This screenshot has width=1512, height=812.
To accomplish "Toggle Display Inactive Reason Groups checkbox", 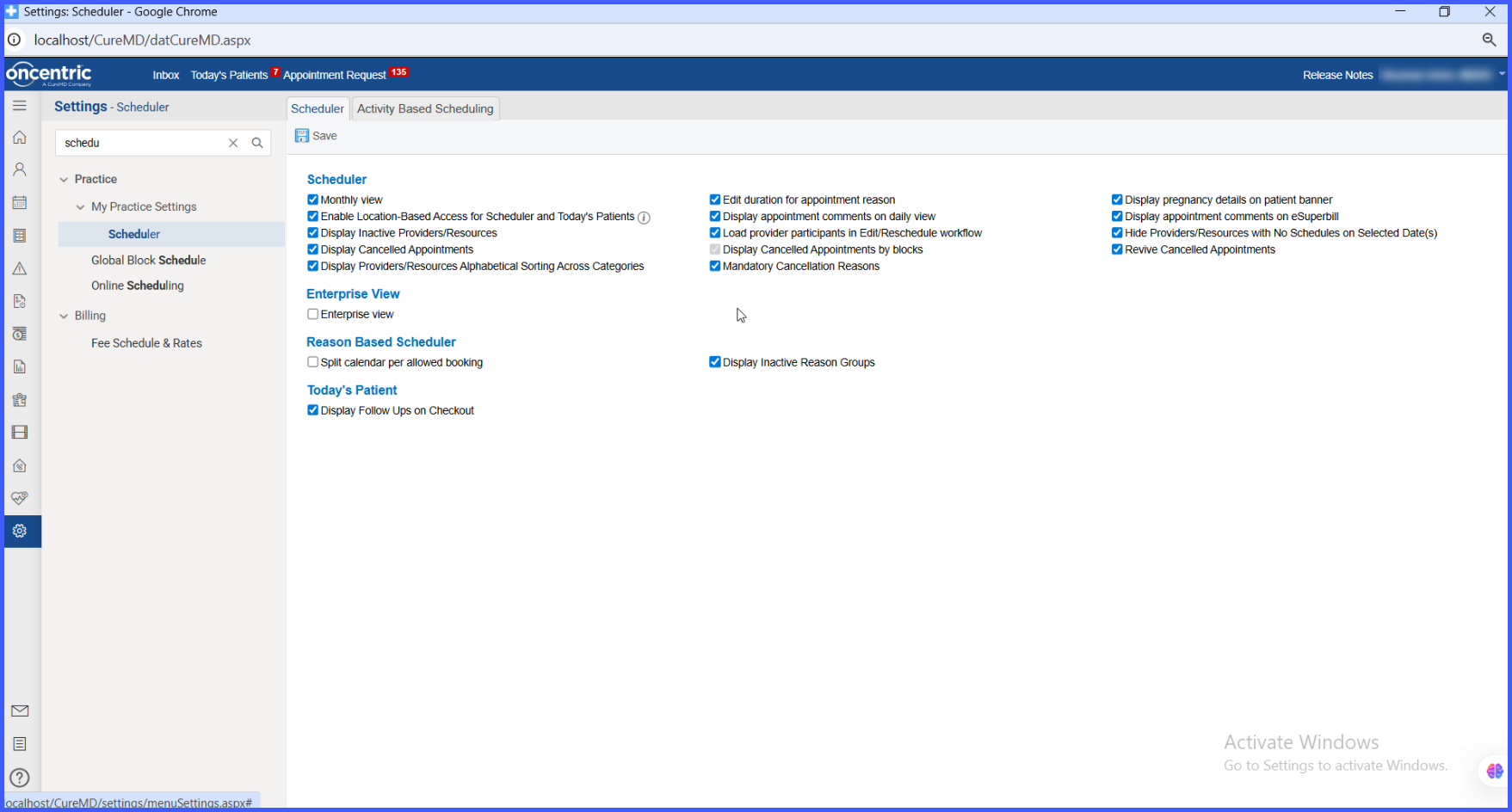I will coord(715,362).
